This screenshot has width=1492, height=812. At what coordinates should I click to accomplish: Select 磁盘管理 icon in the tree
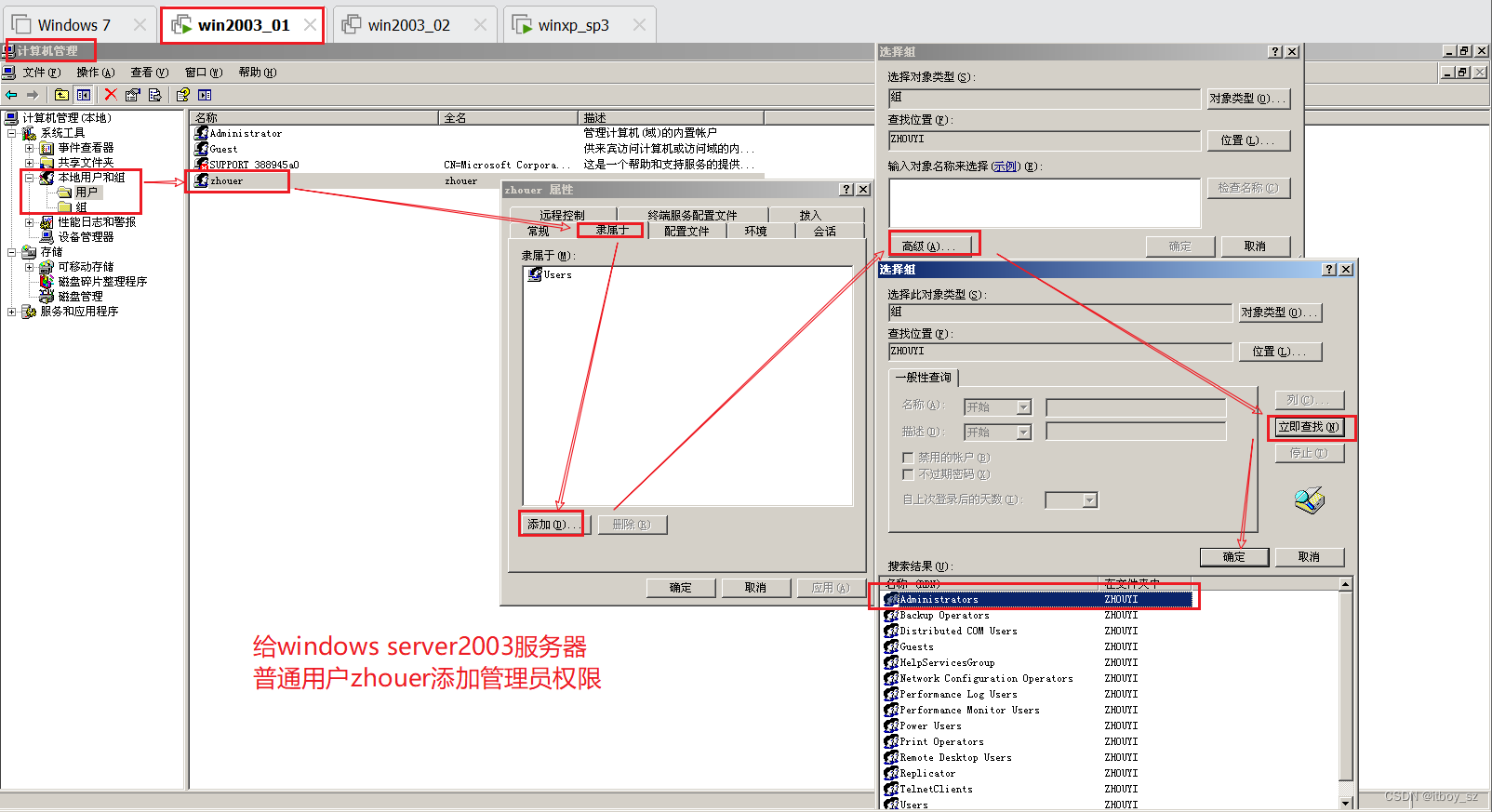[47, 297]
